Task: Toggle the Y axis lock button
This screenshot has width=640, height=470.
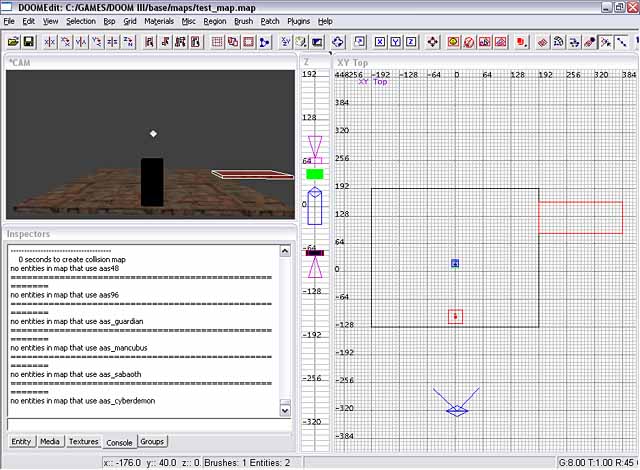Action: 396,42
